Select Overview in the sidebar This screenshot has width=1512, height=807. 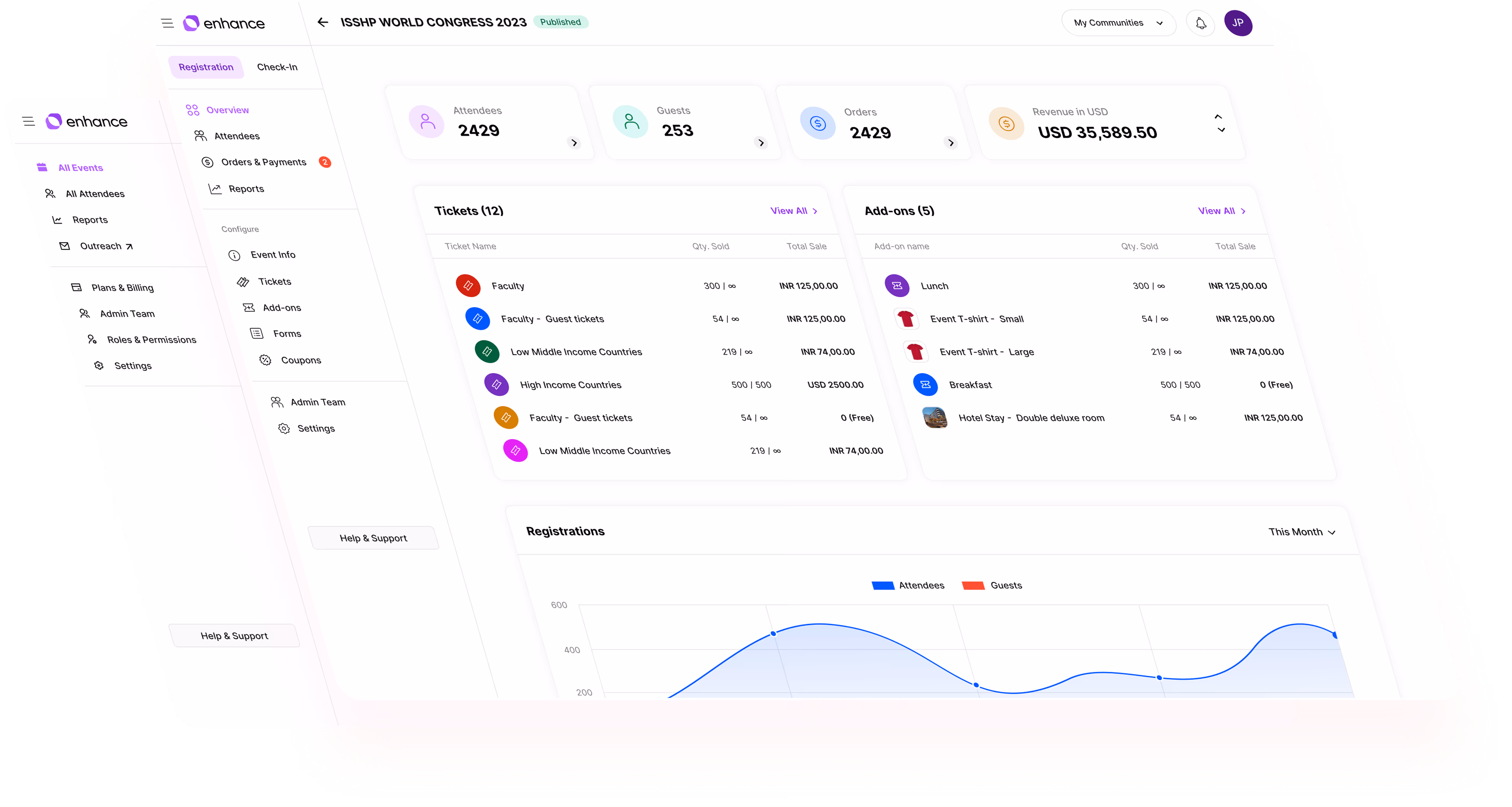click(x=217, y=110)
